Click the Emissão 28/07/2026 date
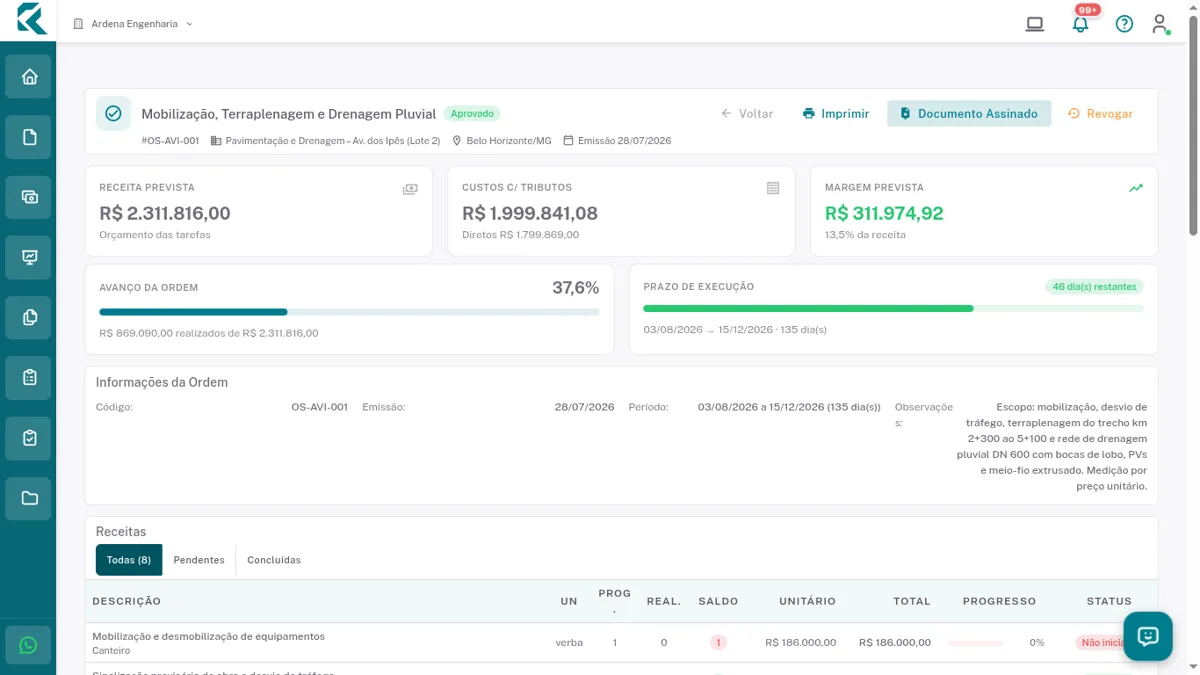The height and width of the screenshot is (675, 1200). click(x=624, y=141)
